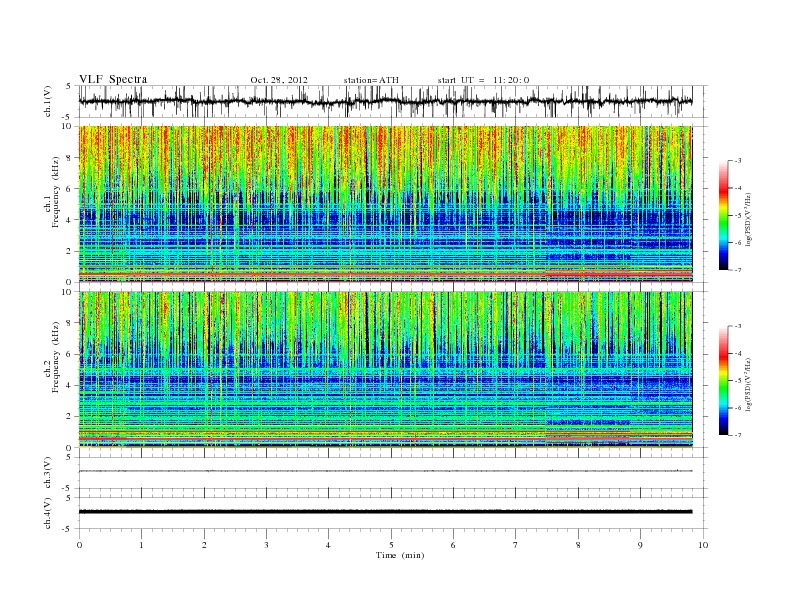Click inside the ch.2 spectrogram panel
Viewport: 792px width, 612px height.
385,370
